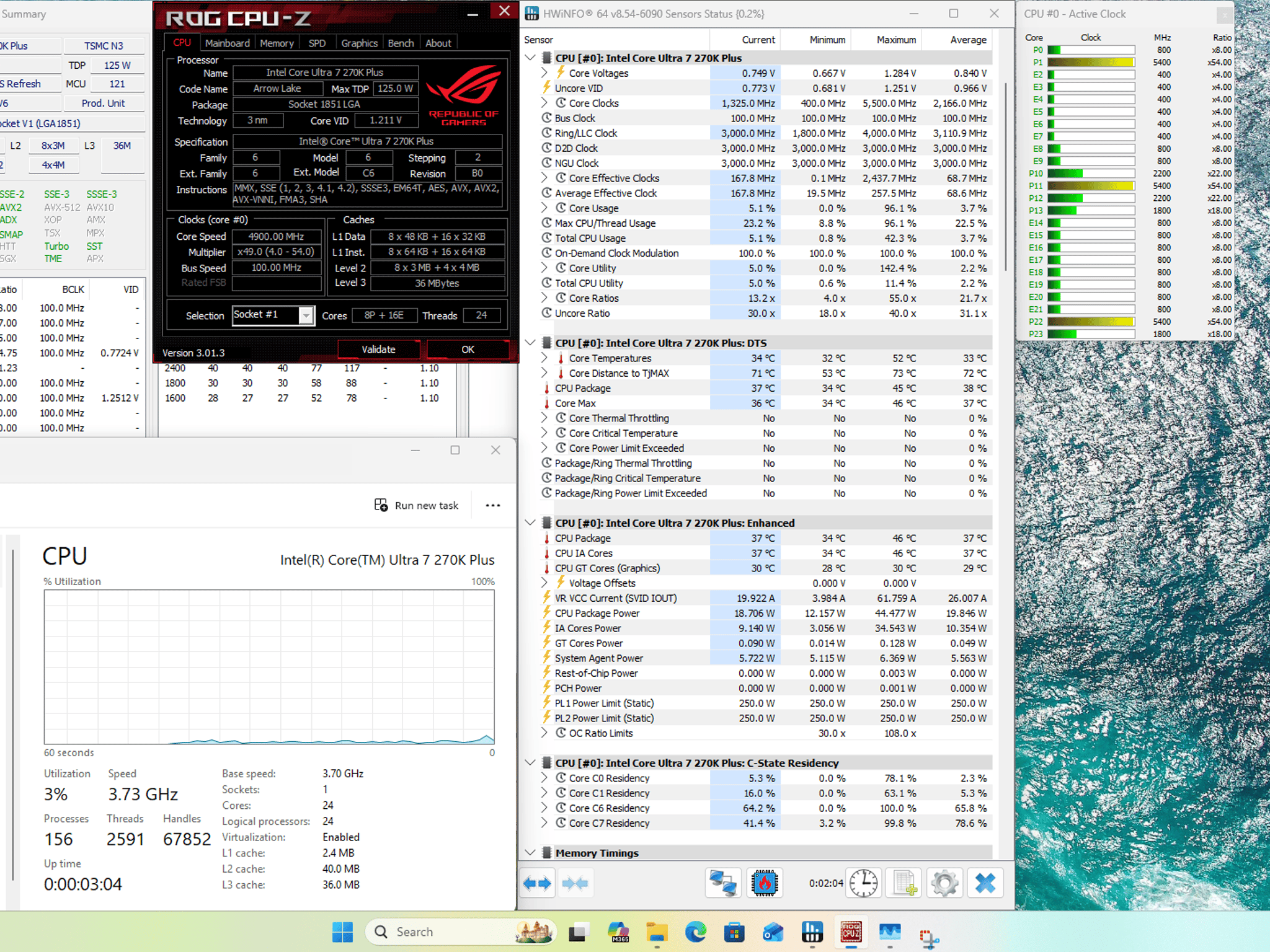
Task: Switch to CPU-Z Mainboard tab
Action: pyautogui.click(x=228, y=43)
